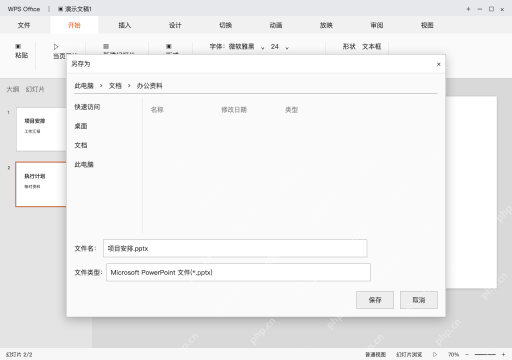Select 桌面 in dialog sidebar
Screen dimensions: 512x360
click(81, 126)
